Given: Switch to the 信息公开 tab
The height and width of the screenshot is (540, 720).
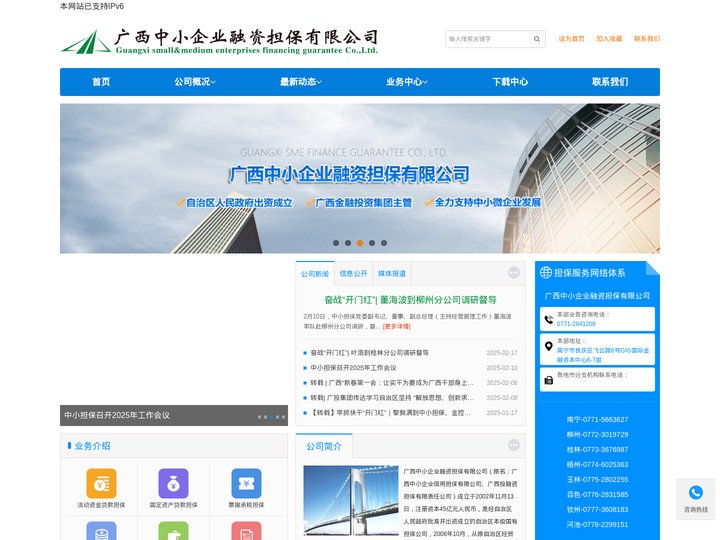Looking at the screenshot, I should coord(353,274).
